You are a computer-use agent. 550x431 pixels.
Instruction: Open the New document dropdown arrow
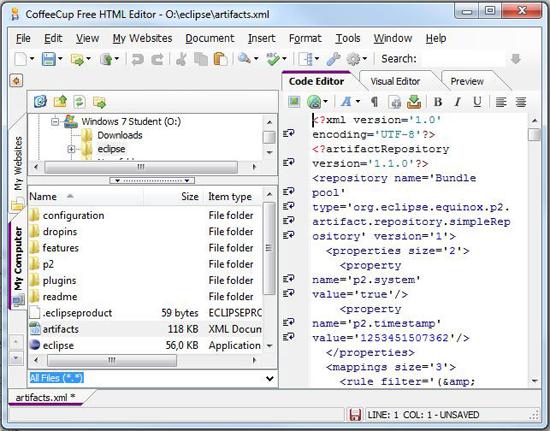point(32,59)
